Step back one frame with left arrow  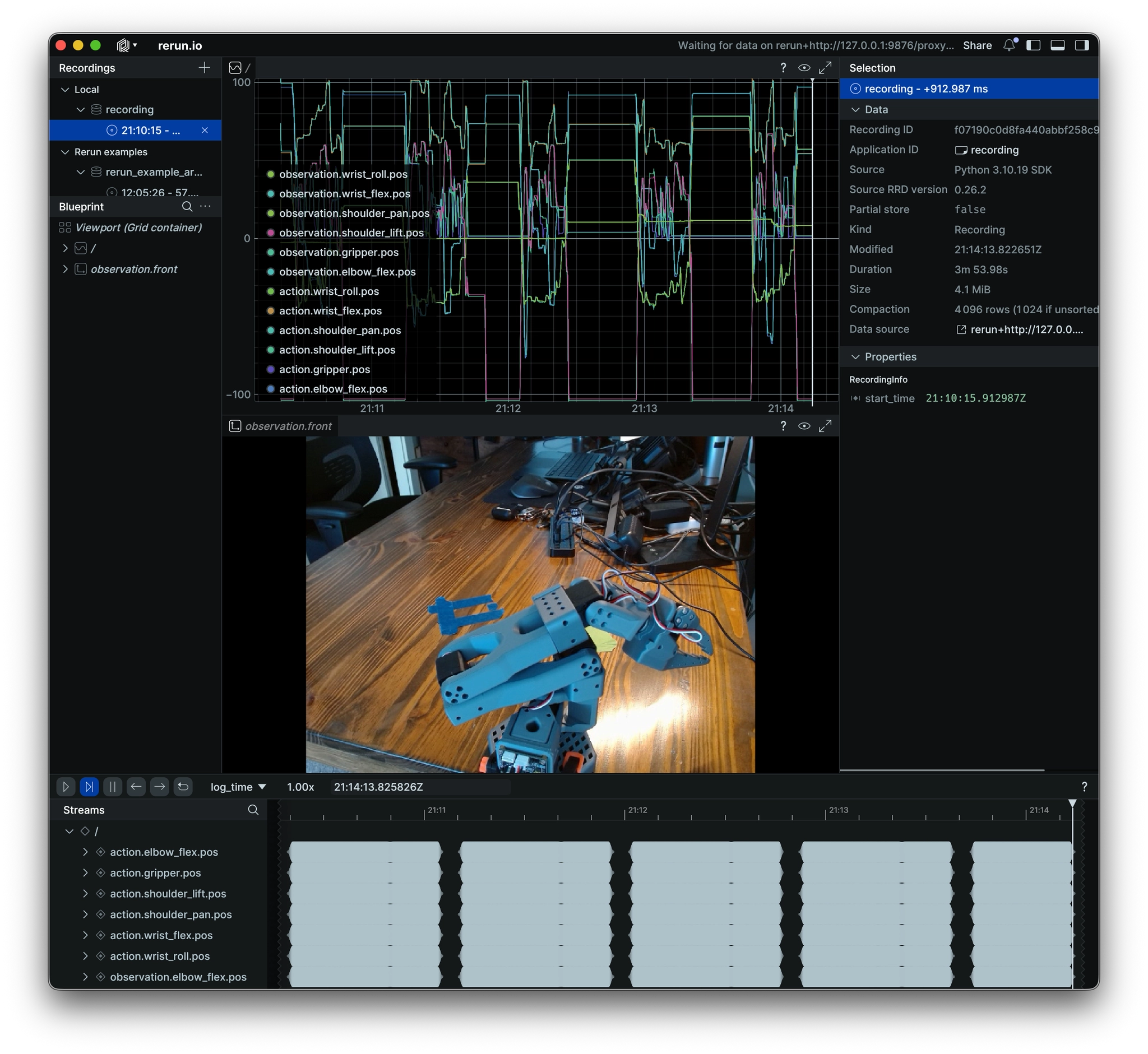tap(136, 787)
